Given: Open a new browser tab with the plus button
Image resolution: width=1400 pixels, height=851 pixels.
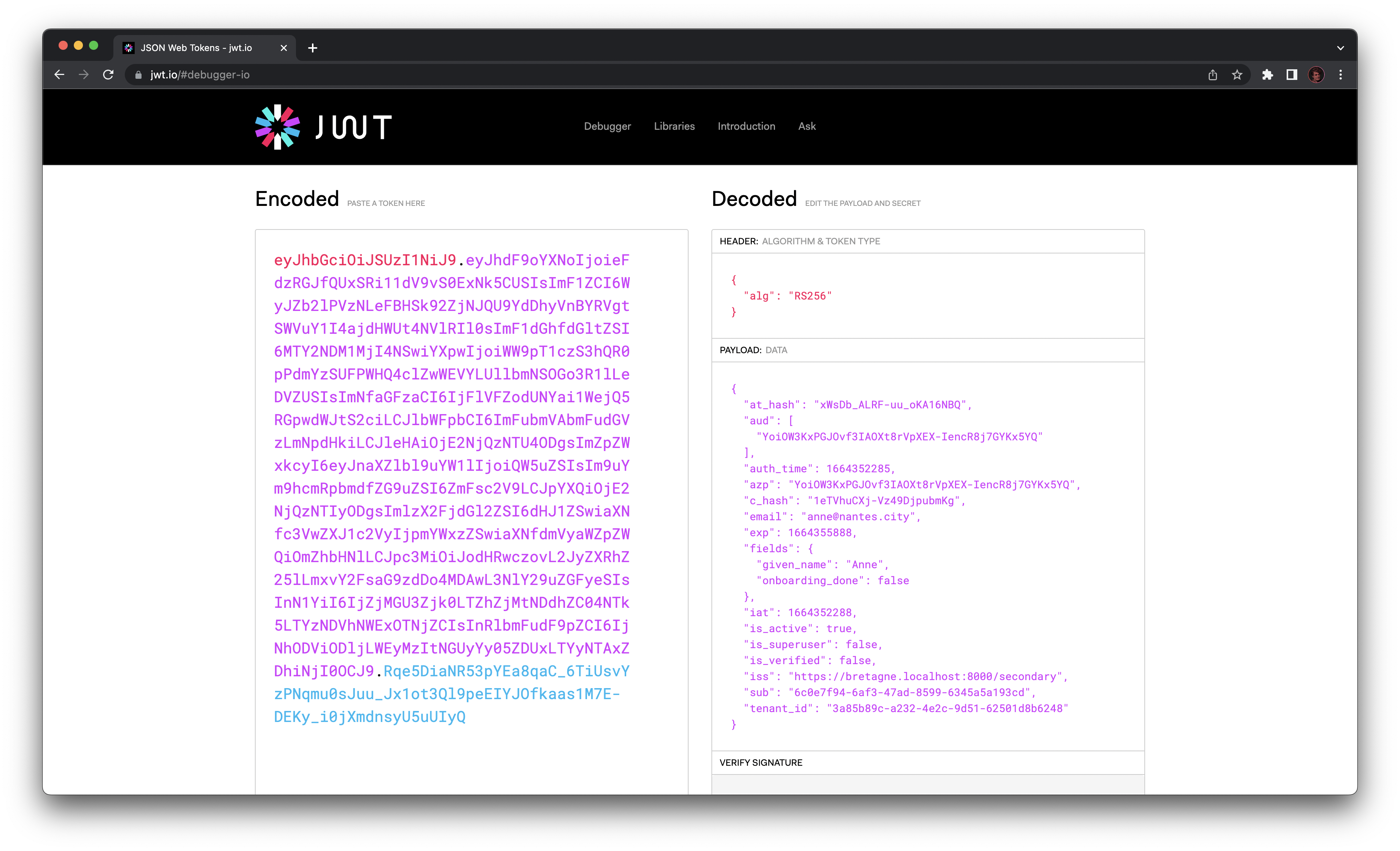Looking at the screenshot, I should 312,48.
